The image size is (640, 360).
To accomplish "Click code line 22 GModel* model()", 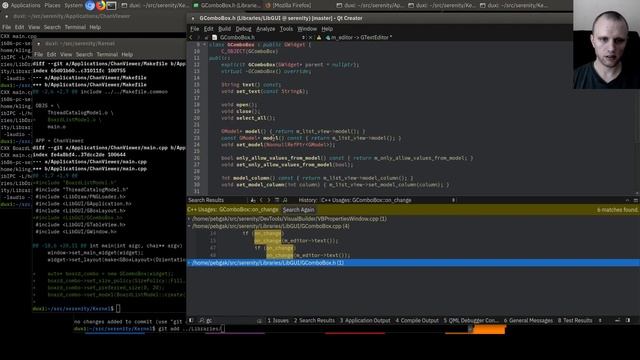I will coord(293,131).
